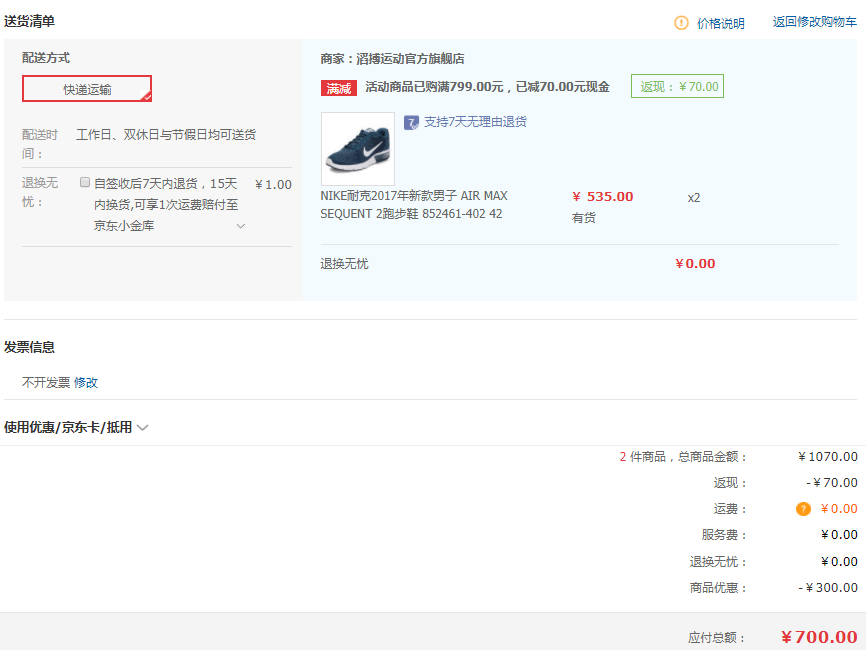Click the 应付总额 ¥700.00 amount

pyautogui.click(x=819, y=637)
